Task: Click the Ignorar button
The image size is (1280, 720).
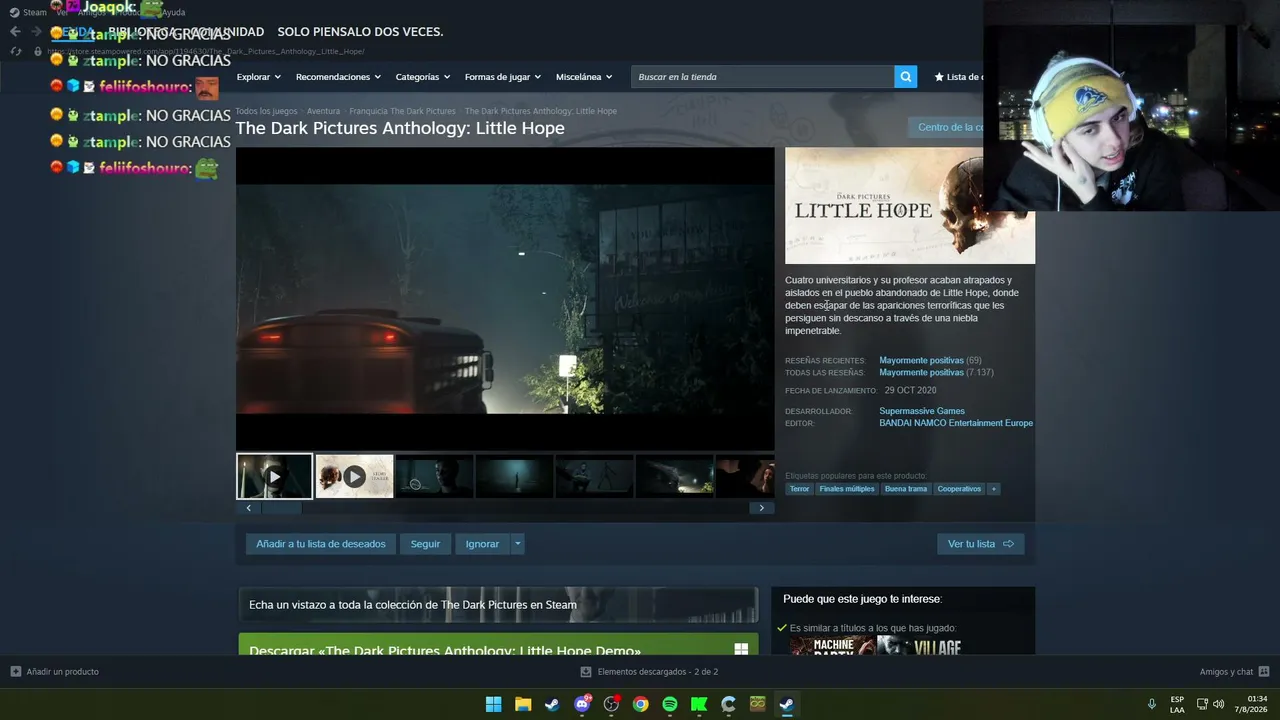Action: 482,544
